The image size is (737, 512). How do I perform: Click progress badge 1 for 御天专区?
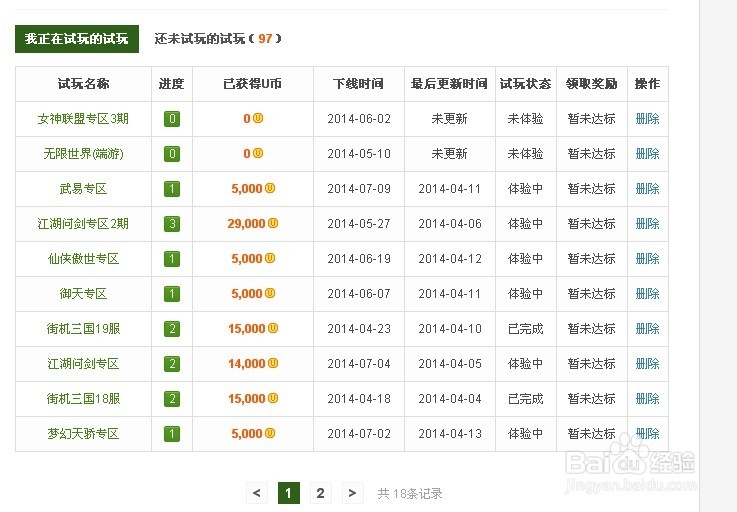click(x=172, y=294)
